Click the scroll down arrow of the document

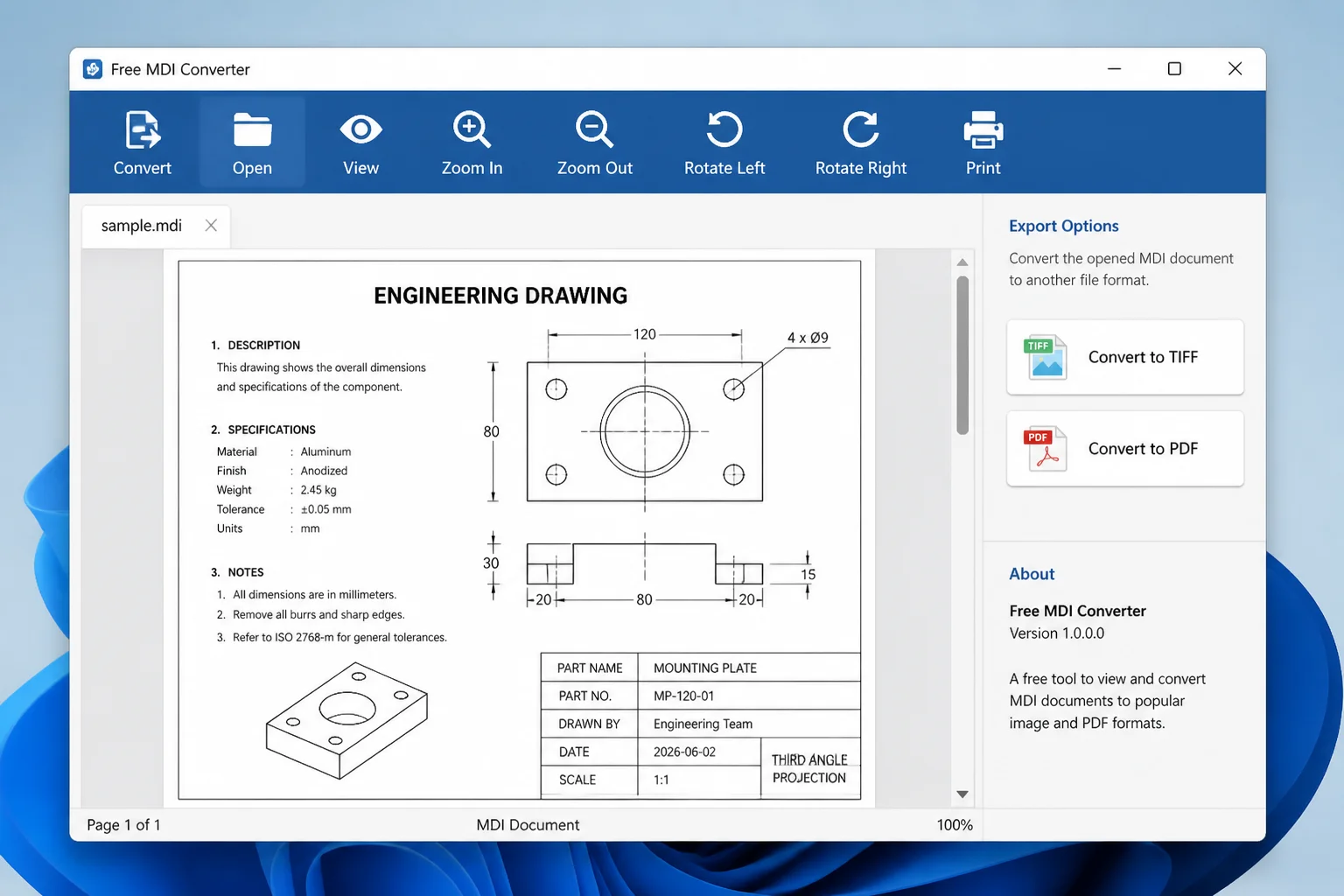coord(962,794)
